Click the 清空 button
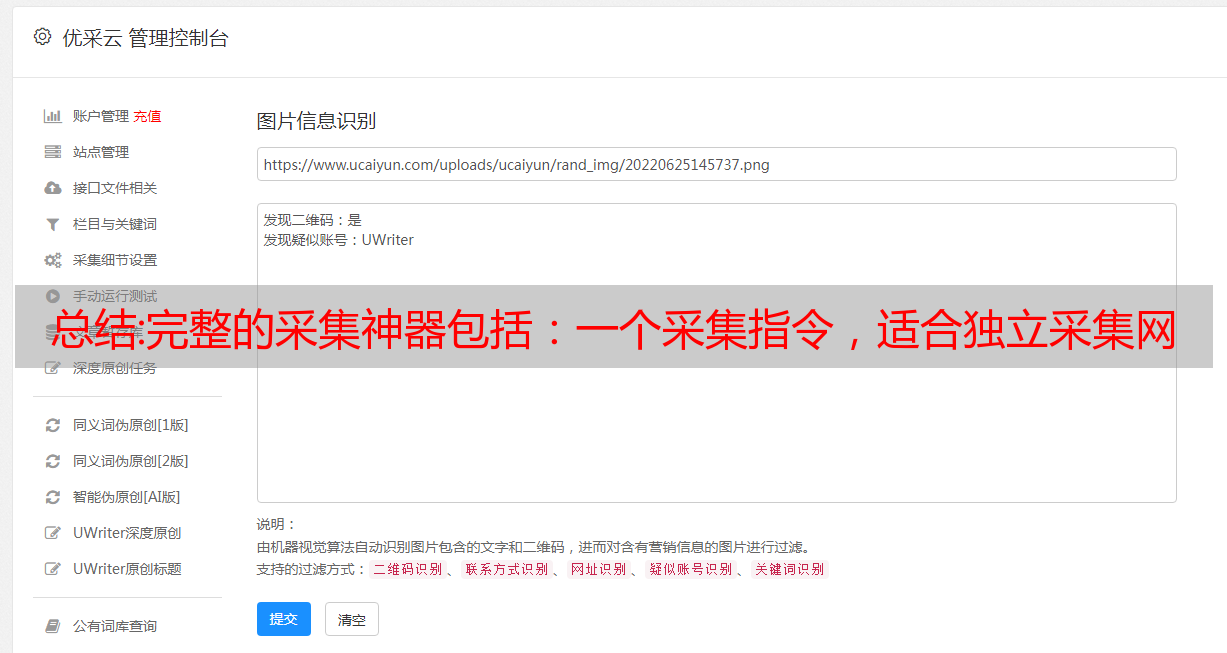This screenshot has width=1227, height=653. point(352,619)
